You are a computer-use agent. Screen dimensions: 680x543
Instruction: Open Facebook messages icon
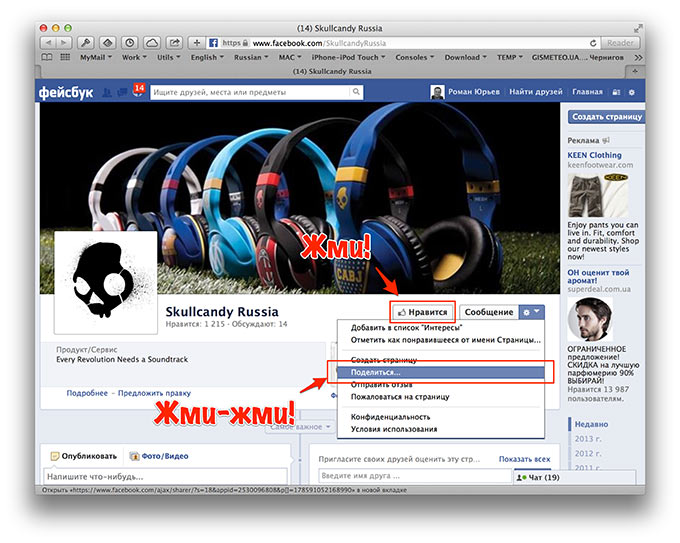(x=122, y=92)
